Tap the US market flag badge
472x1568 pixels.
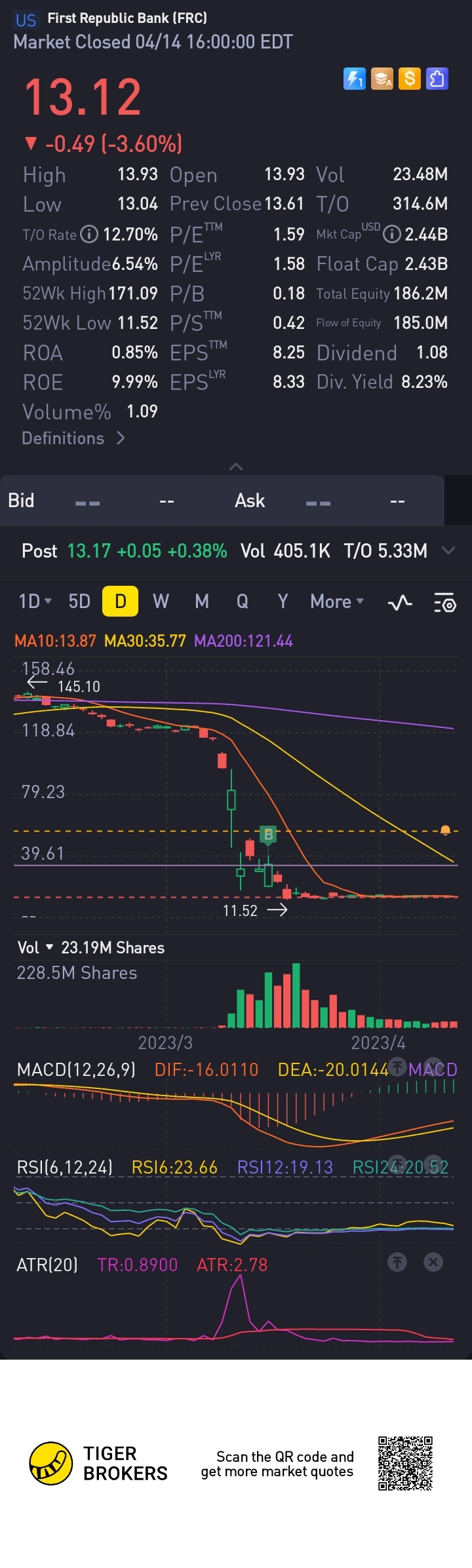(x=26, y=20)
